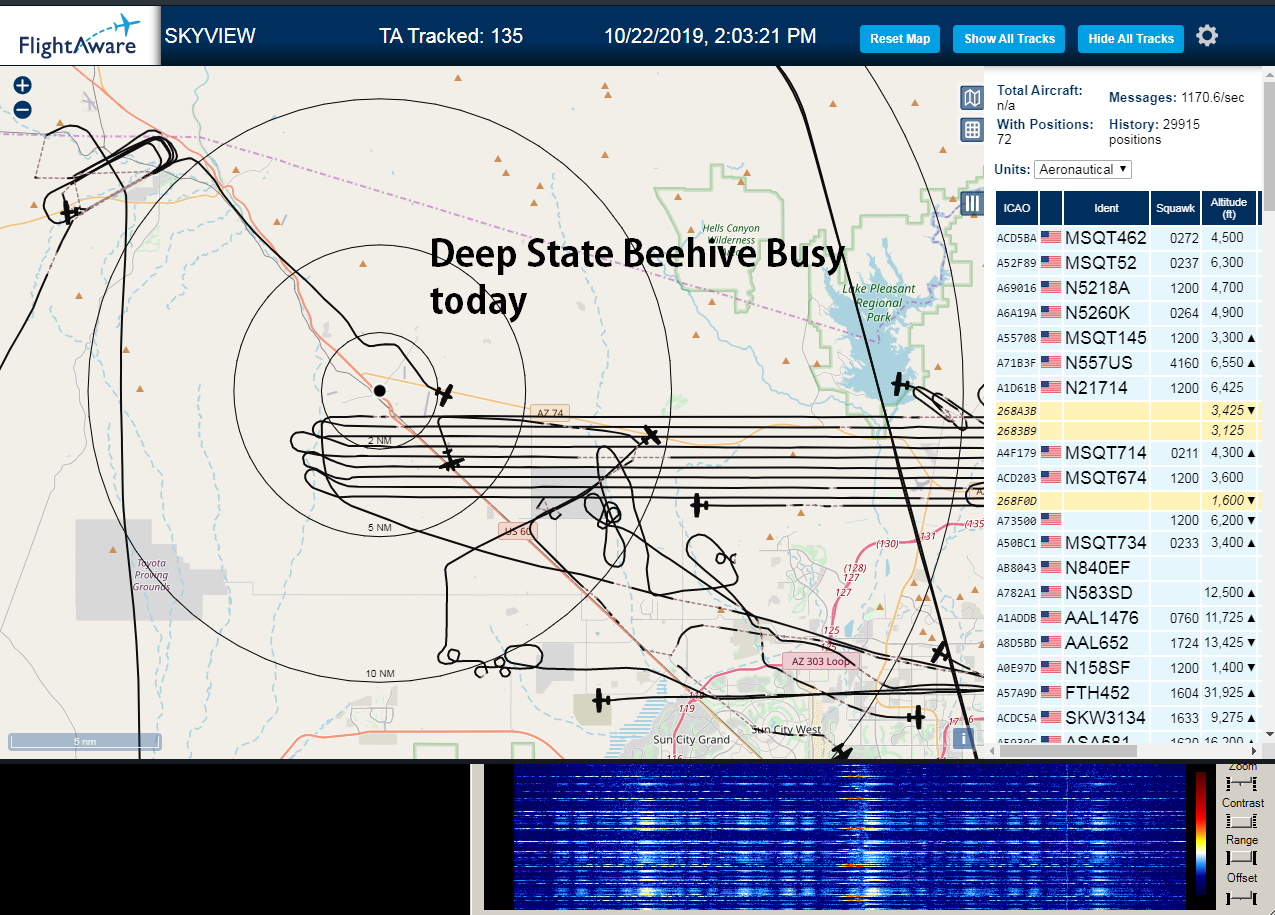
Task: Click altitude 31,925 in FTH452 row
Action: click(x=1222, y=692)
